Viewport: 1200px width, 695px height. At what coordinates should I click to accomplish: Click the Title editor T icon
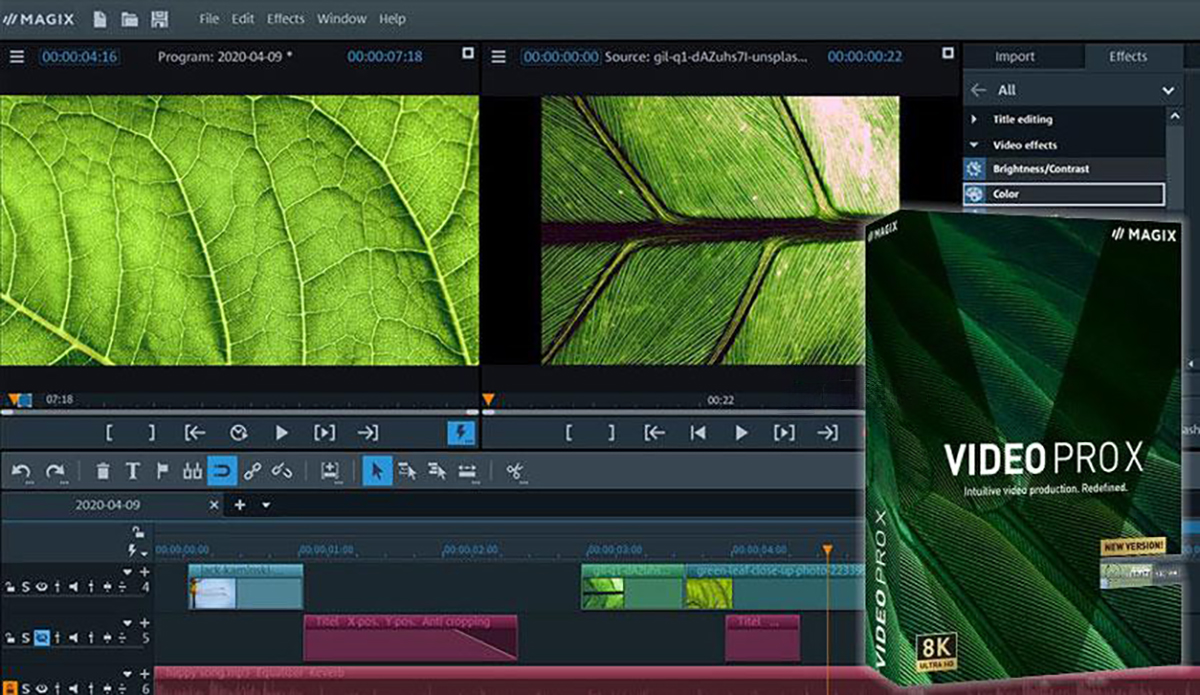click(132, 471)
